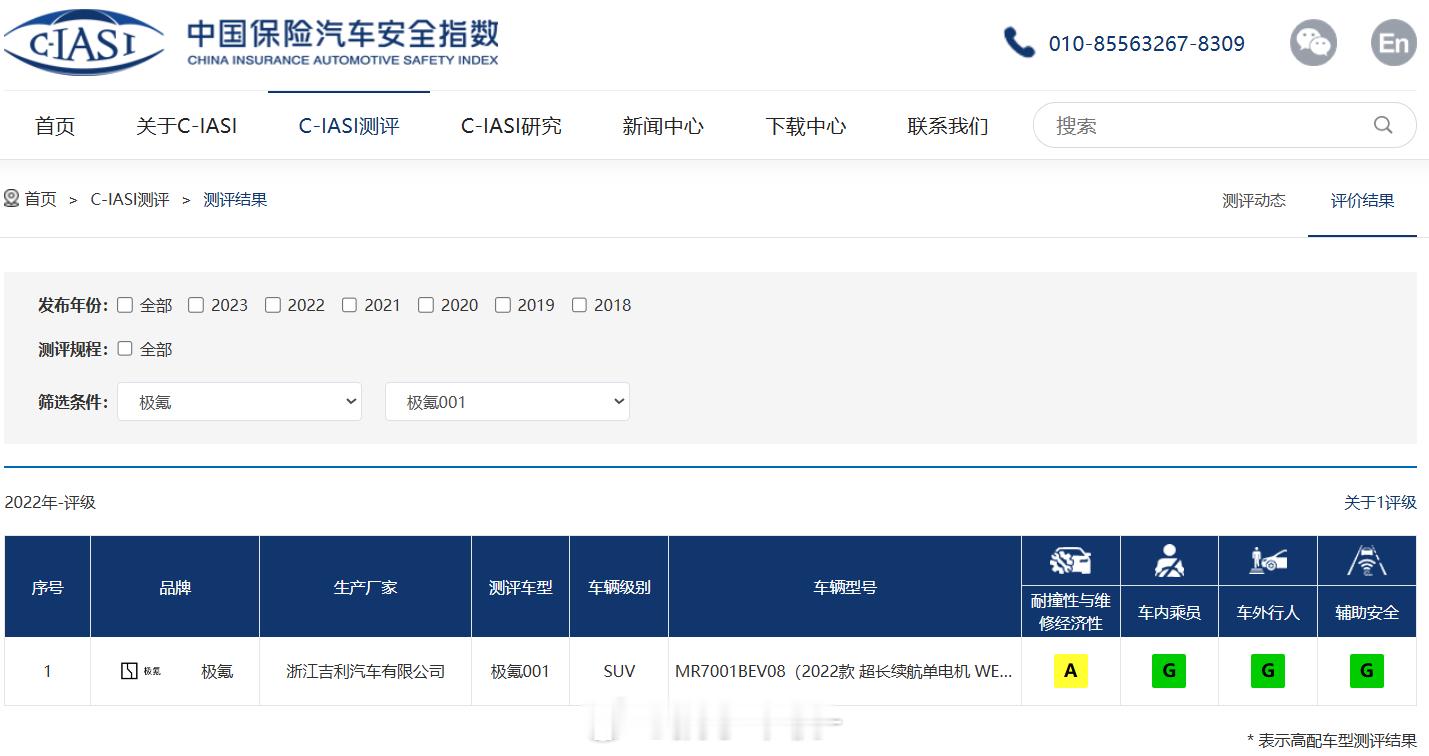Open the 关于C-IASI menu item
This screenshot has height=756, width=1429.
187,126
